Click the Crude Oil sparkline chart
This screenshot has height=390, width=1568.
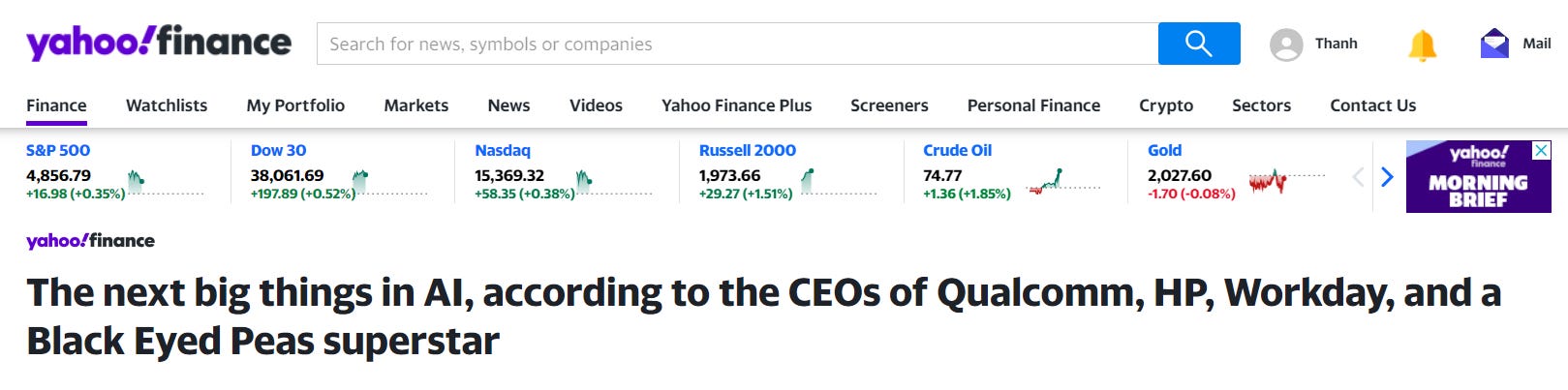(x=1062, y=181)
